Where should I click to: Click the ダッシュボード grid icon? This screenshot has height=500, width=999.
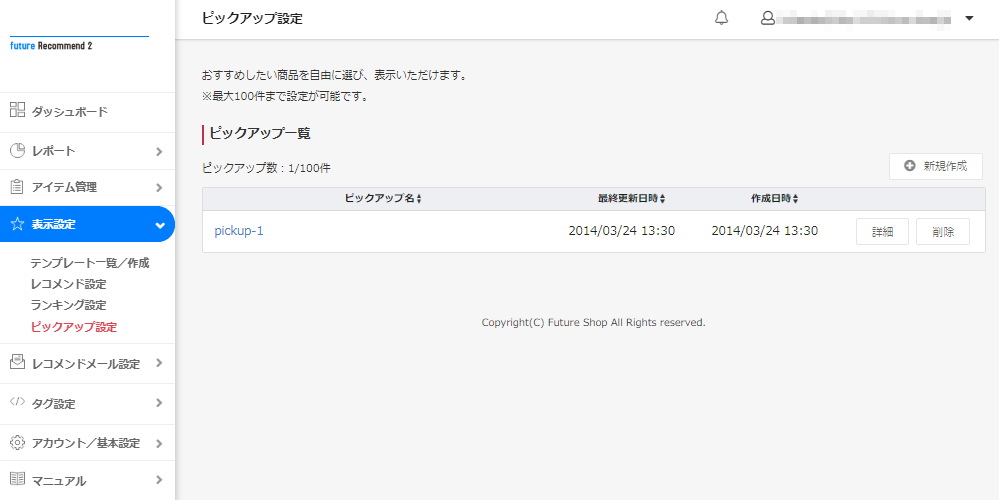(17, 110)
